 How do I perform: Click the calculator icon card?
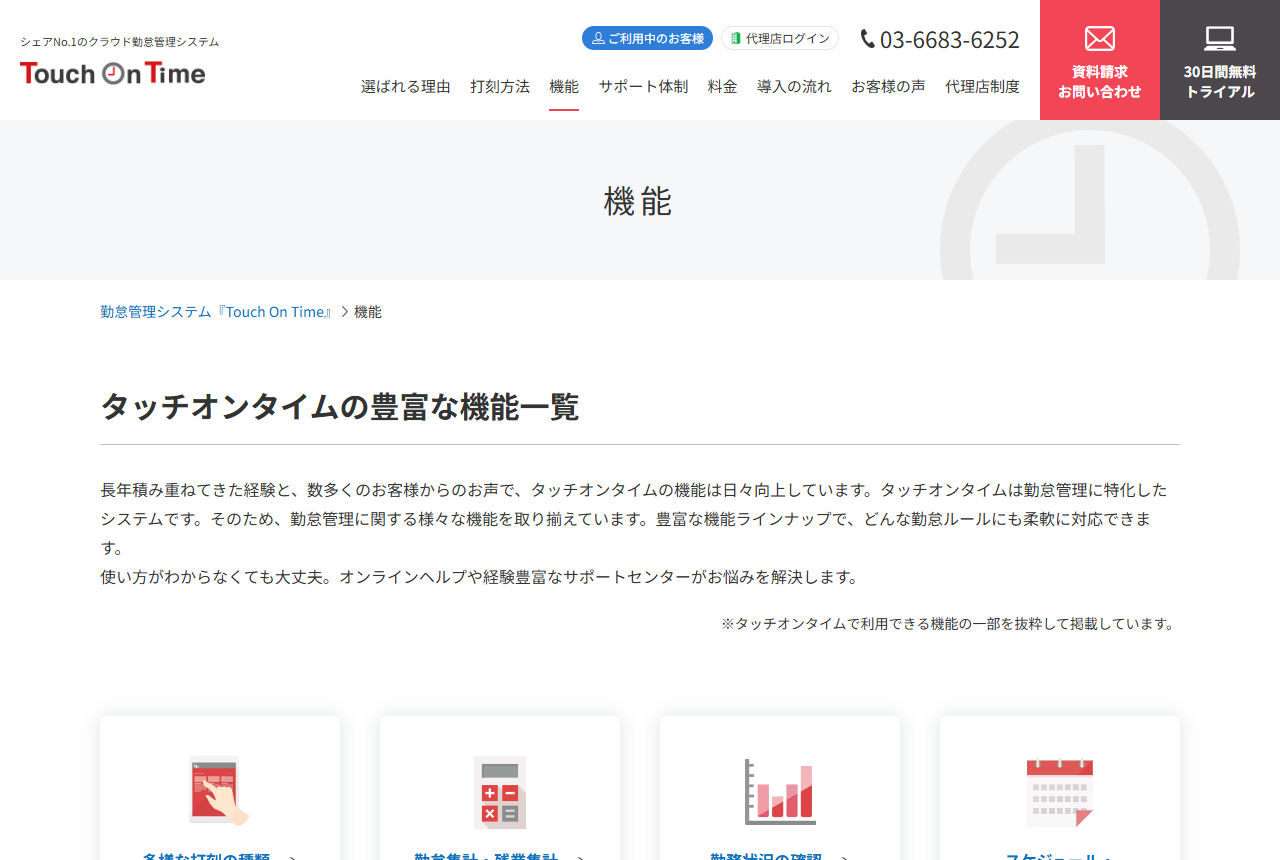coord(500,791)
